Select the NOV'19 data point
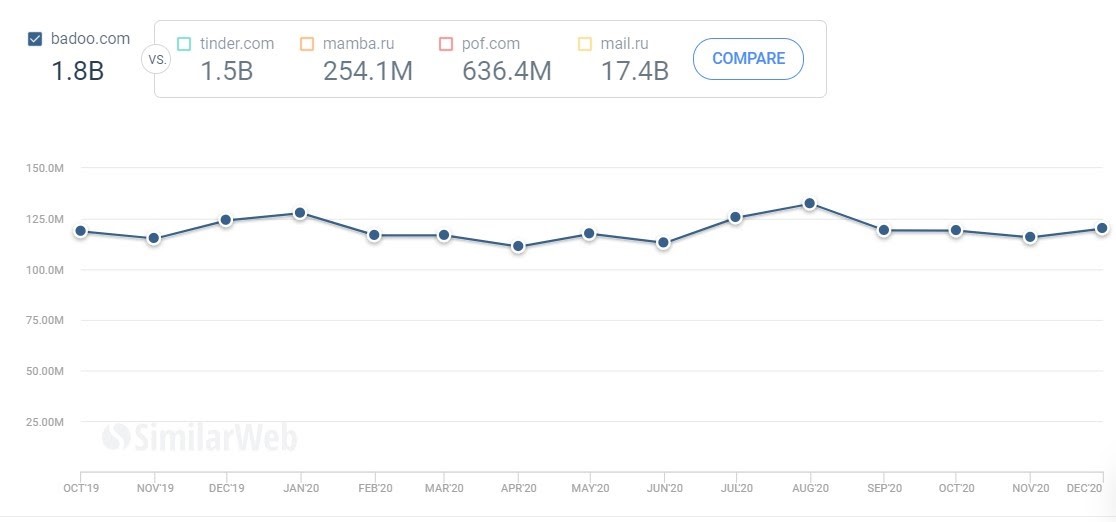Viewport: 1116px width, 522px height. pos(154,238)
